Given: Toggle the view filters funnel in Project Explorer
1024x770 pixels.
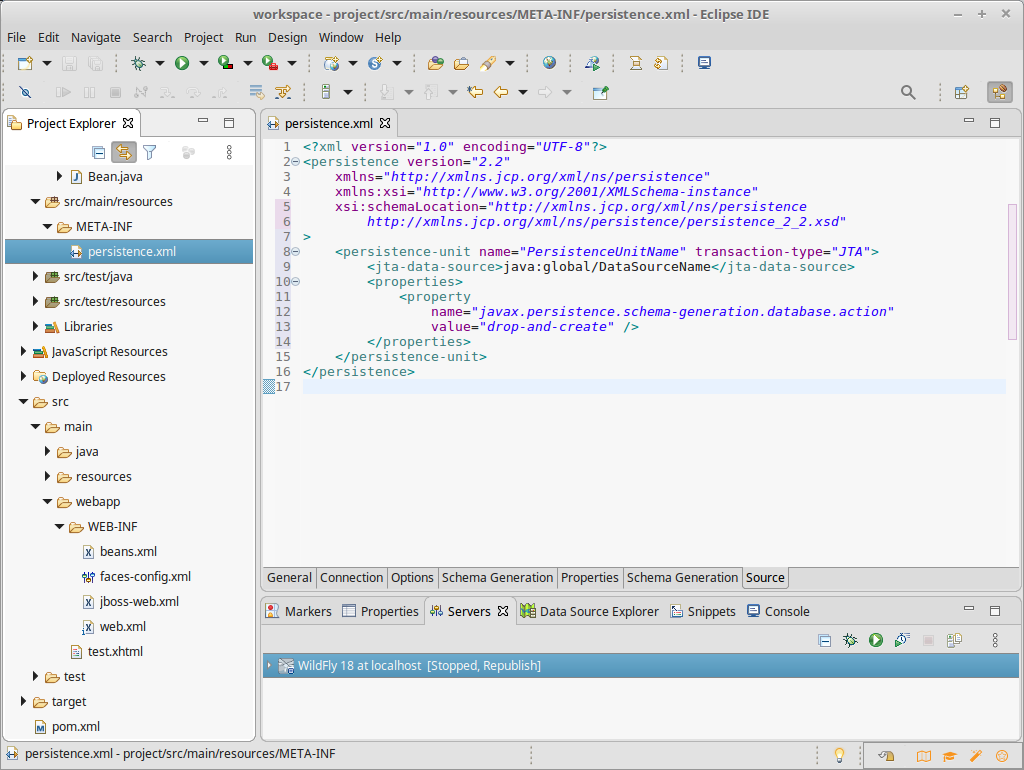Looking at the screenshot, I should click(150, 152).
